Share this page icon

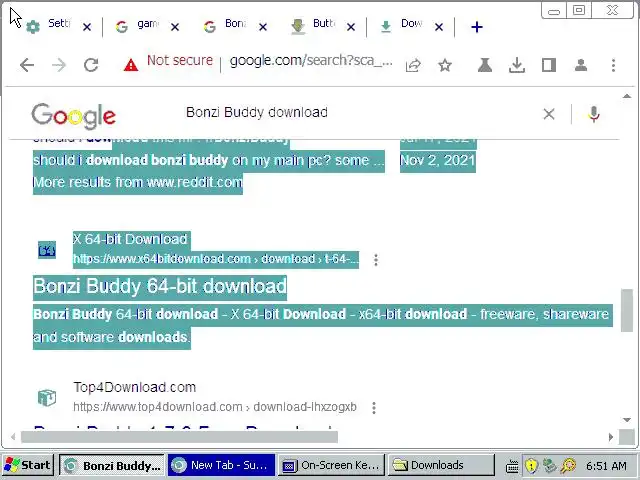click(413, 65)
